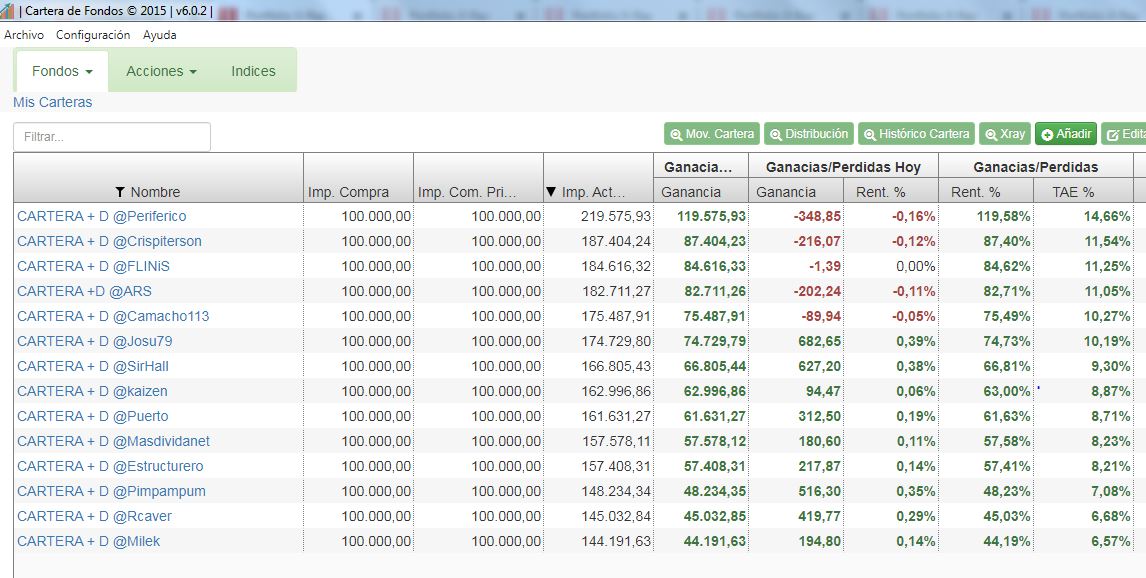This screenshot has height=578, width=1146.
Task: Open the Configuración menu
Action: tap(93, 35)
